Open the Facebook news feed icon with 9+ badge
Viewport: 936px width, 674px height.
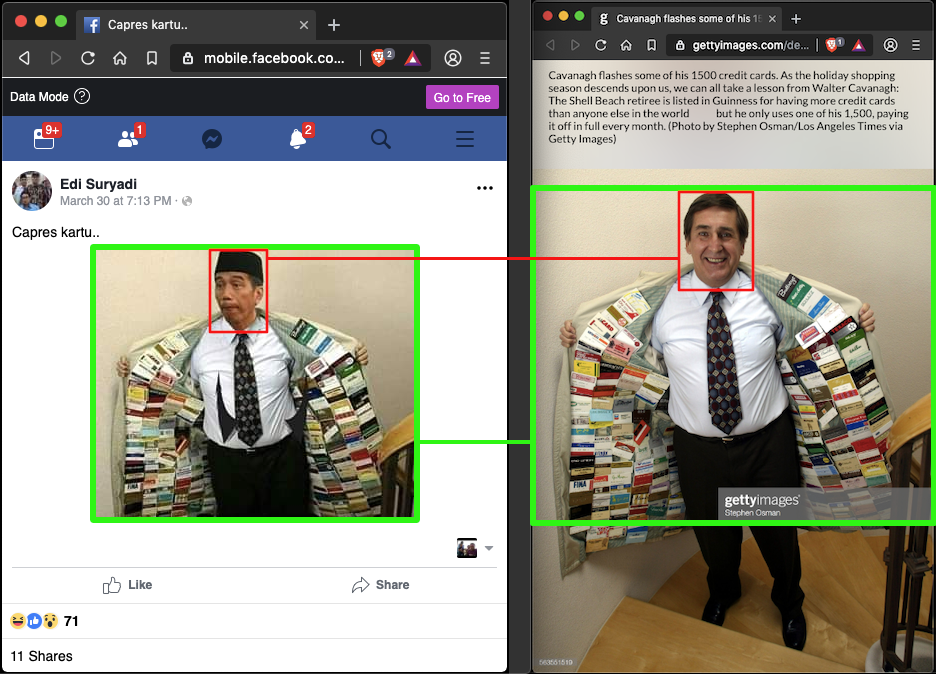pyautogui.click(x=44, y=139)
